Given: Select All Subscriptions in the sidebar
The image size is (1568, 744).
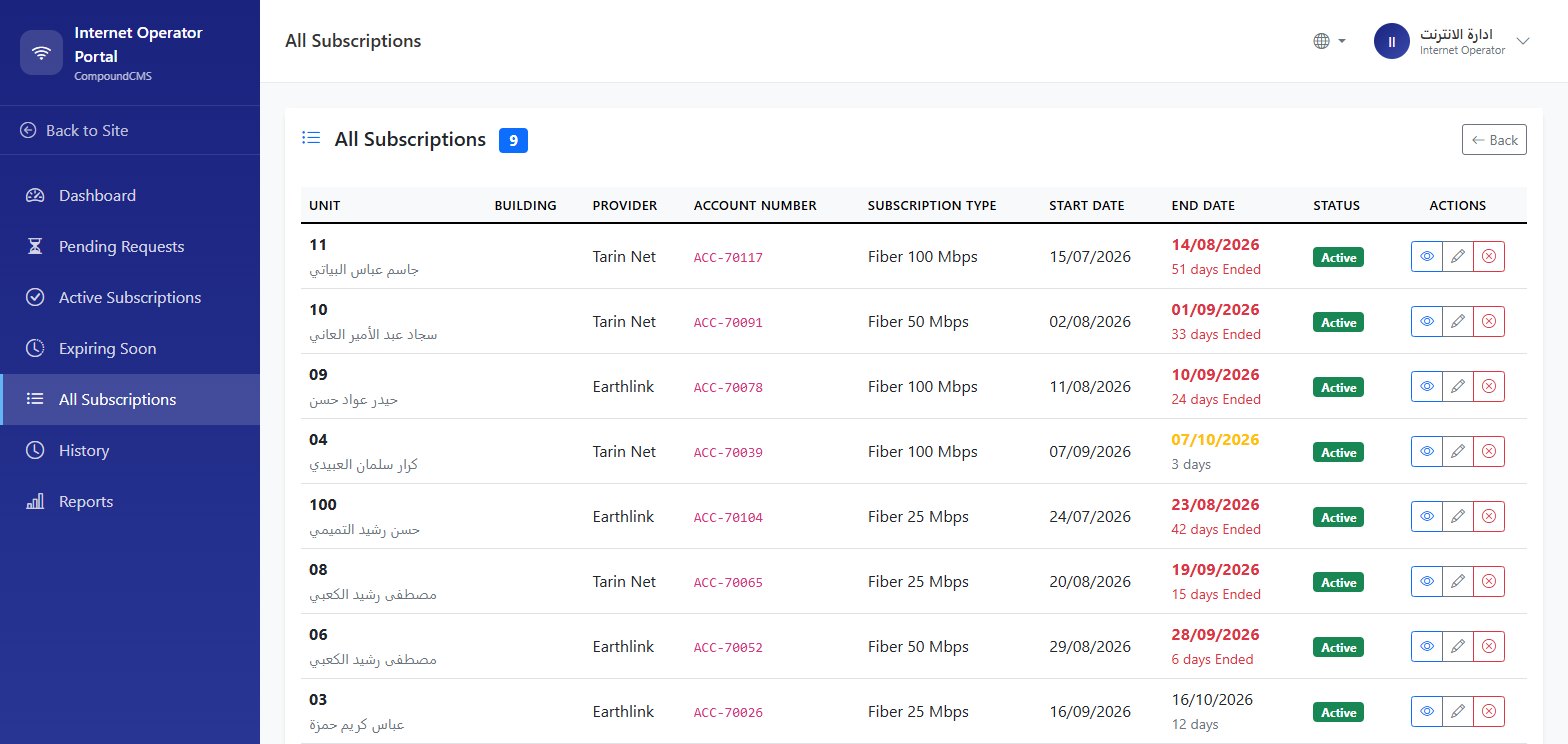Looking at the screenshot, I should [130, 400].
